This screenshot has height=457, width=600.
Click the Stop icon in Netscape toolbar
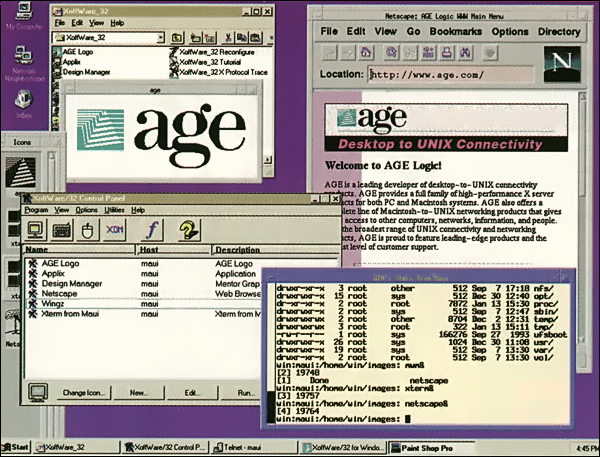click(x=490, y=53)
